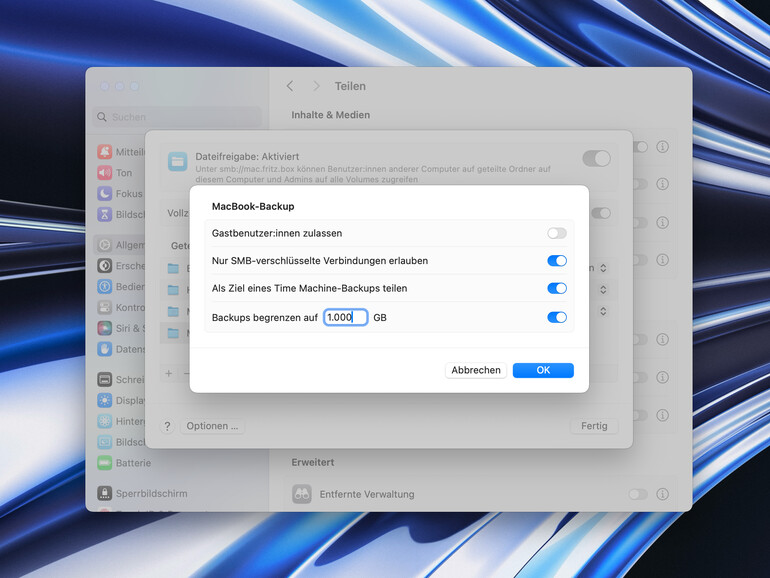Turn off Als Ziel eines Time Machine-Backups teilen
The image size is (770, 578).
click(557, 288)
